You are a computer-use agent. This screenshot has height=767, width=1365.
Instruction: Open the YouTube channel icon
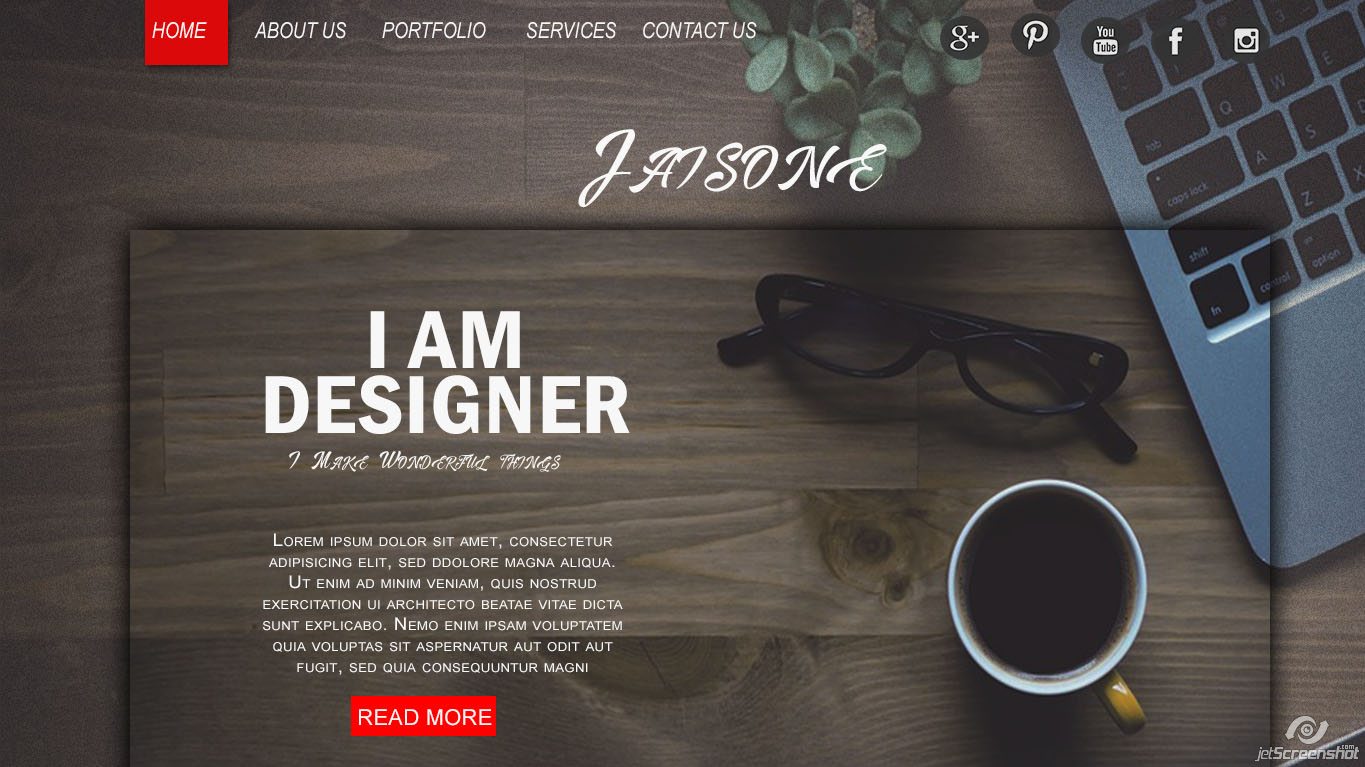coord(1105,40)
